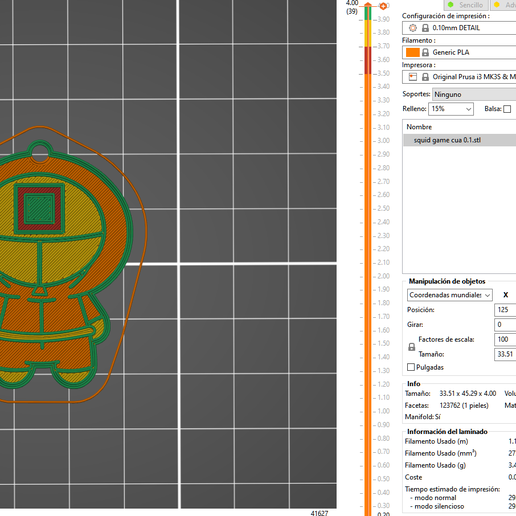Click the 3.50 tick label on layer ruler
Image resolution: width=516 pixels, height=516 pixels.
pos(383,73)
